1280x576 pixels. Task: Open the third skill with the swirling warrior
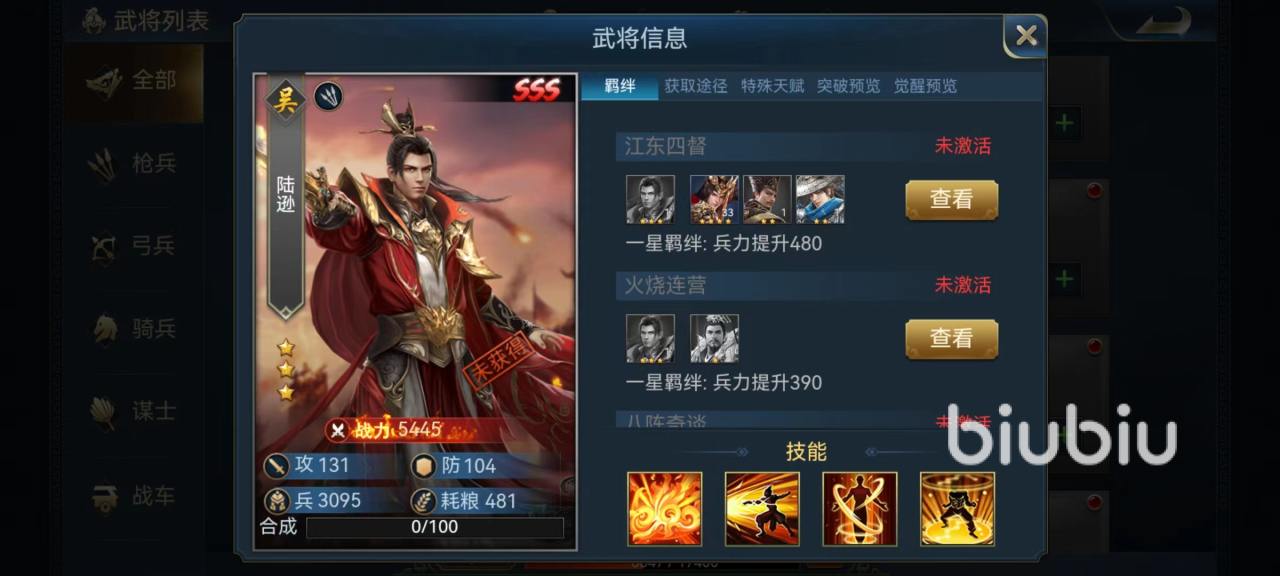click(x=860, y=509)
